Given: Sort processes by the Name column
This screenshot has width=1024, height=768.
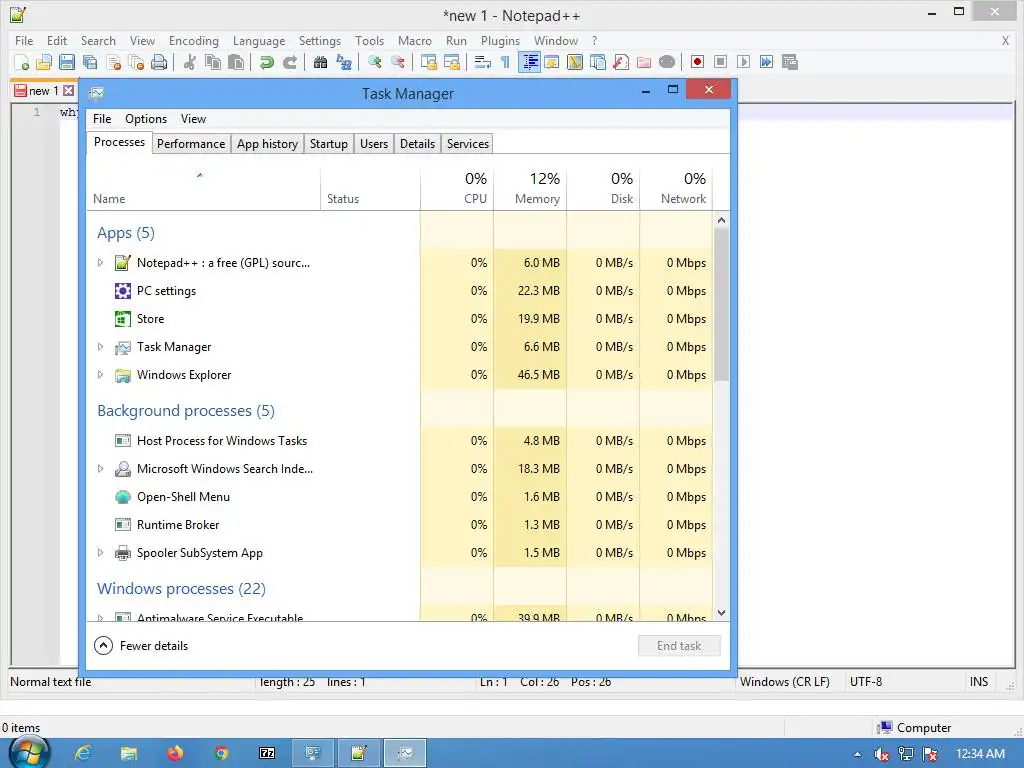Looking at the screenshot, I should tap(203, 189).
